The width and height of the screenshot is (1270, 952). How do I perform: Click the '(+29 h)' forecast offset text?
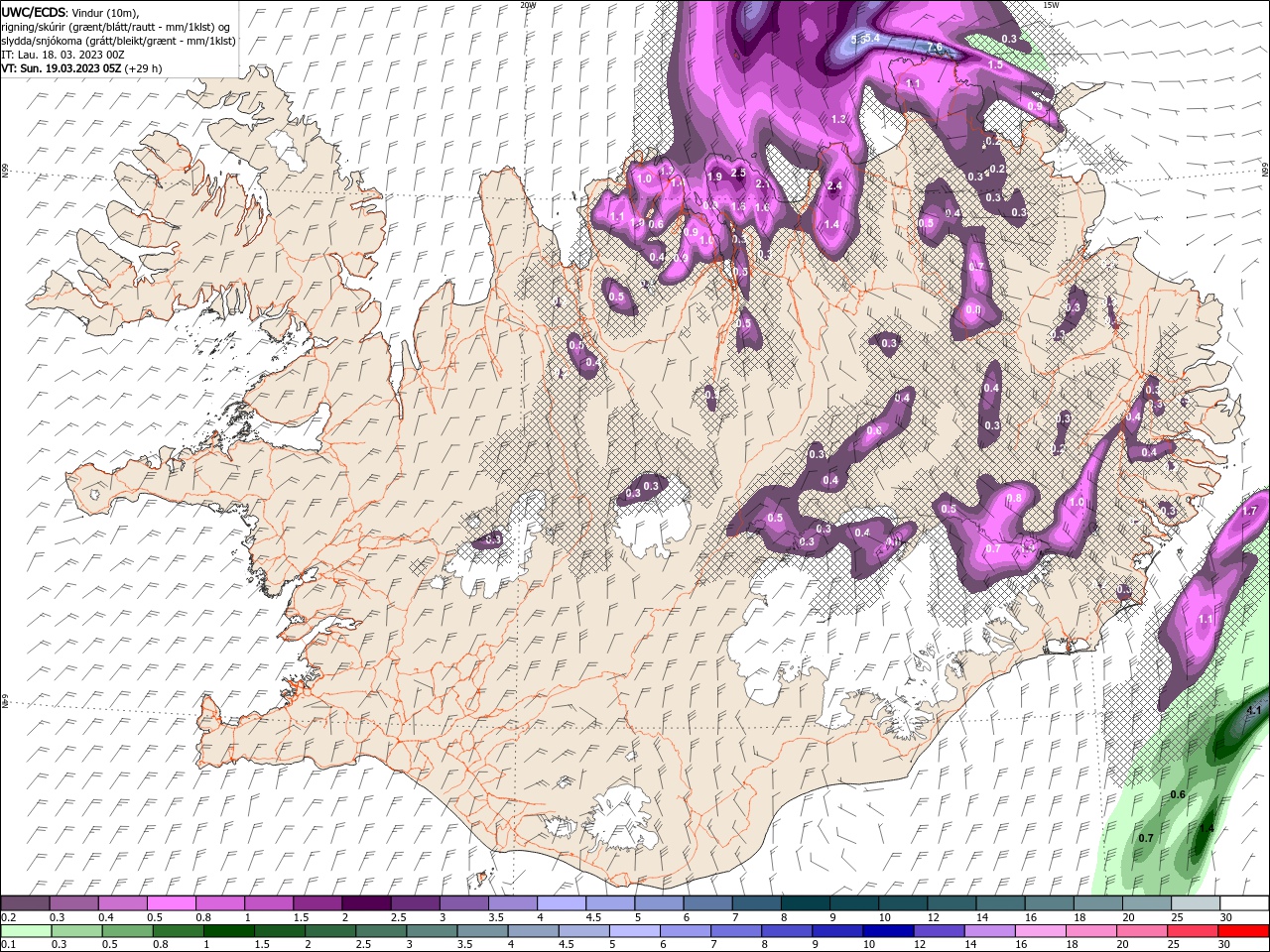tap(144, 68)
